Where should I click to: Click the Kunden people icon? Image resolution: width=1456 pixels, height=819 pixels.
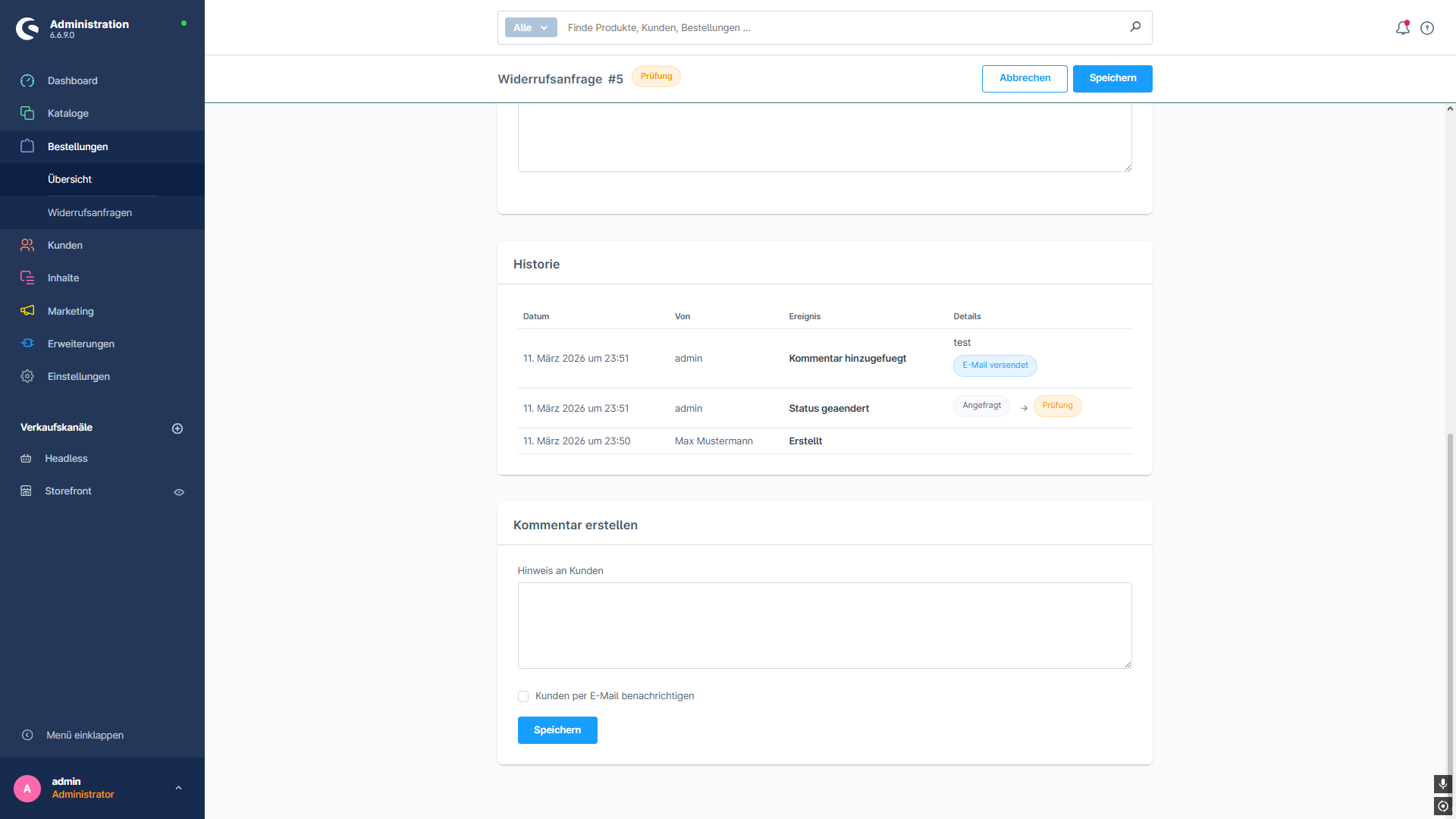pyautogui.click(x=27, y=245)
